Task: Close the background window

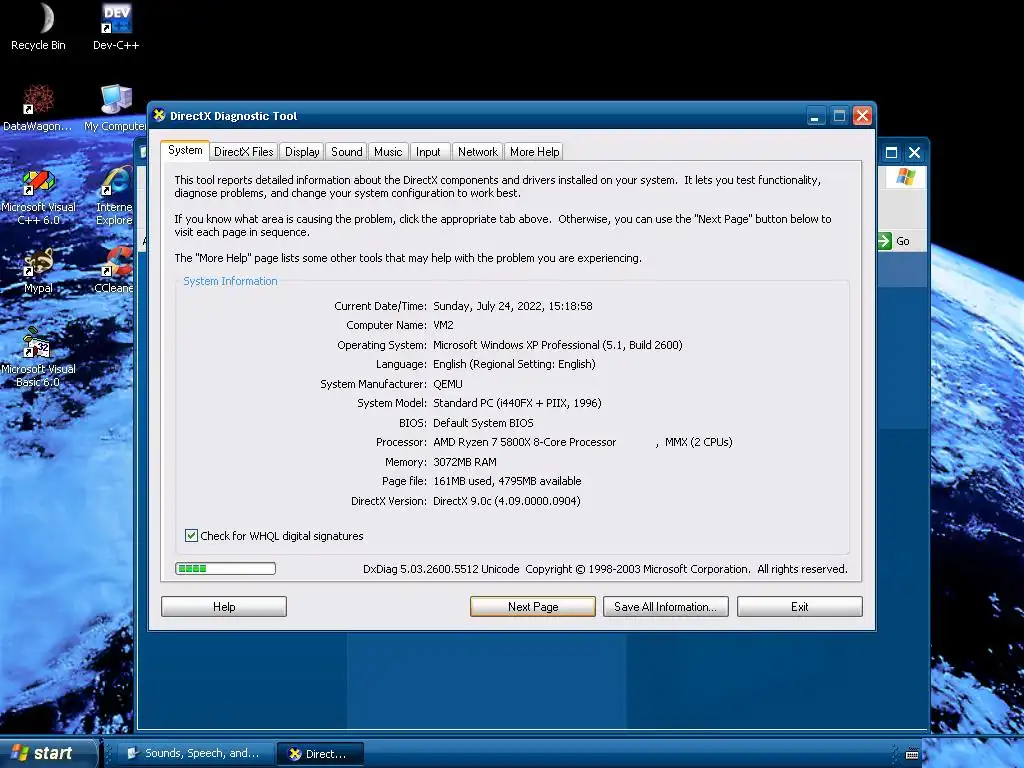Action: click(914, 153)
